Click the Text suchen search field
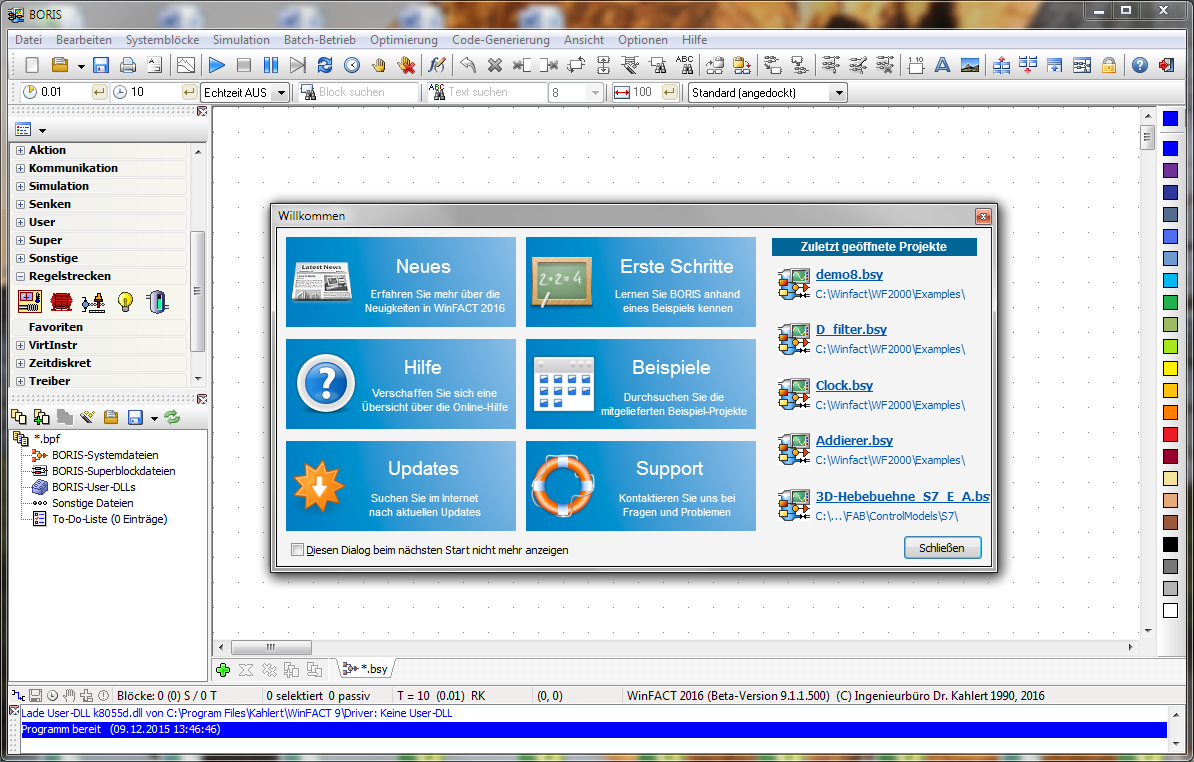This screenshot has width=1194, height=762. point(496,92)
